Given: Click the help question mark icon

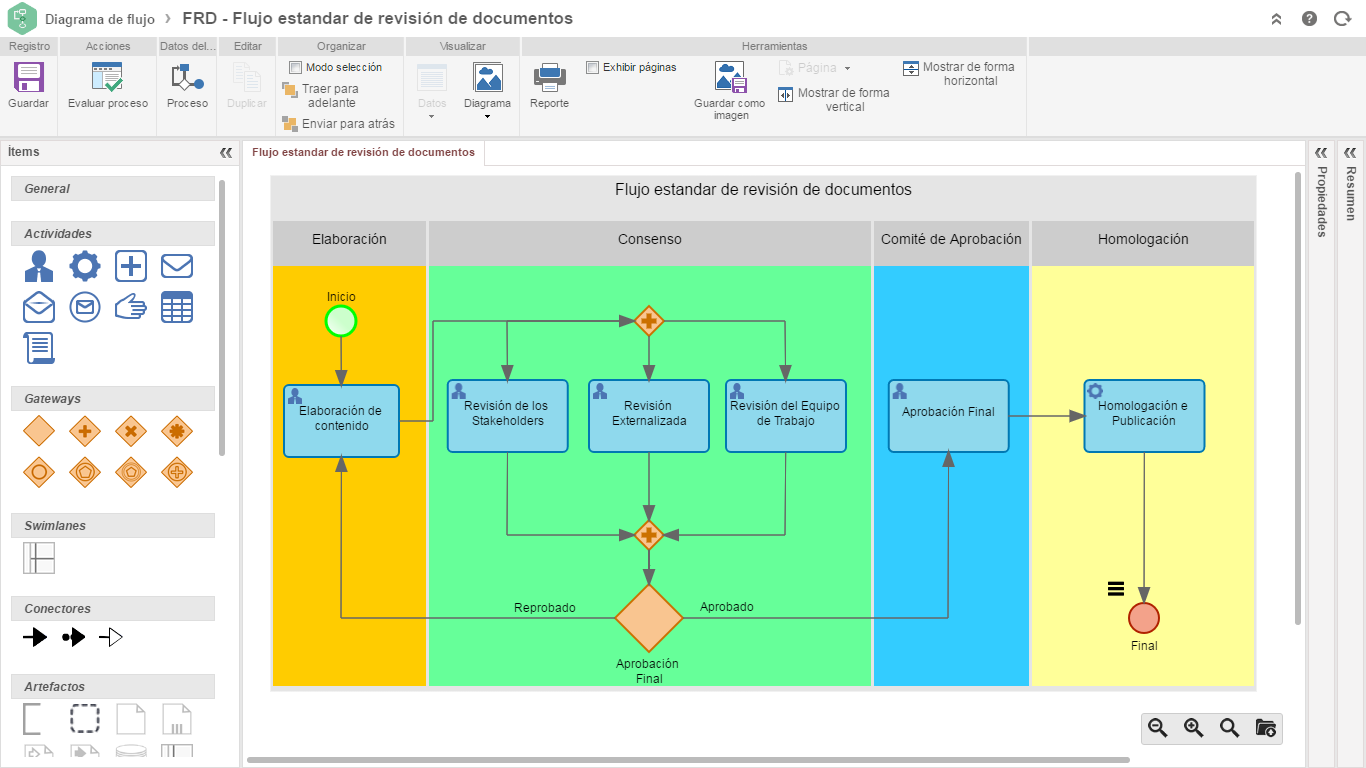Looking at the screenshot, I should tap(1309, 19).
